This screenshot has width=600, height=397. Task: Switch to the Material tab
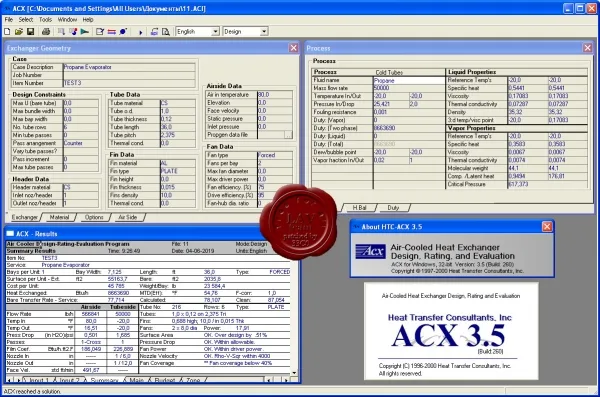tap(59, 217)
